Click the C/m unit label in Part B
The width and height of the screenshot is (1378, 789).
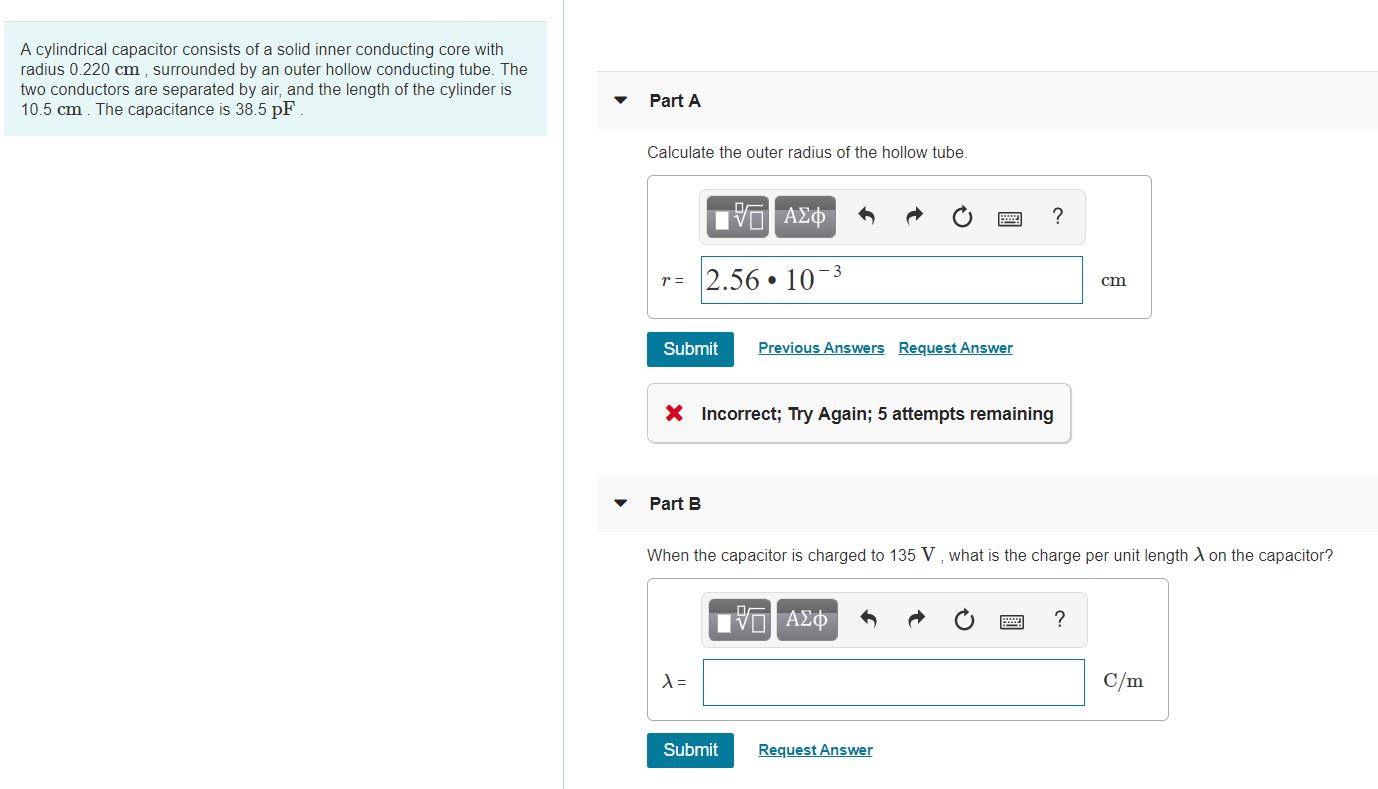coord(1123,681)
